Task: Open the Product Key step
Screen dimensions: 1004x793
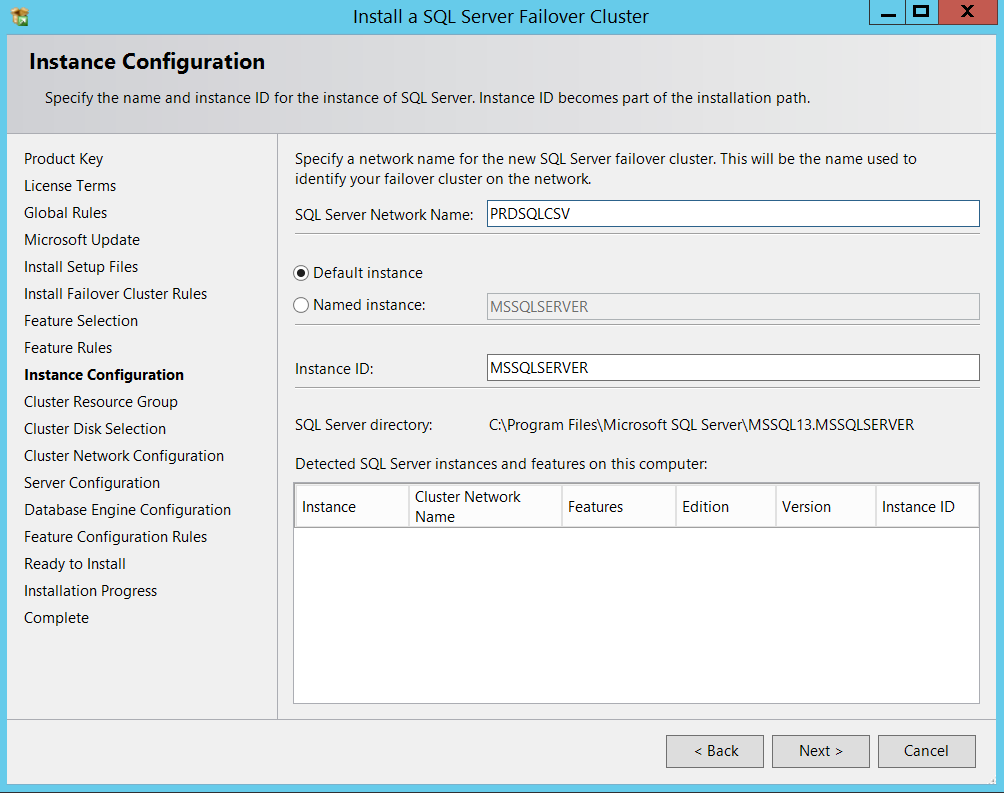Action: tap(63, 159)
